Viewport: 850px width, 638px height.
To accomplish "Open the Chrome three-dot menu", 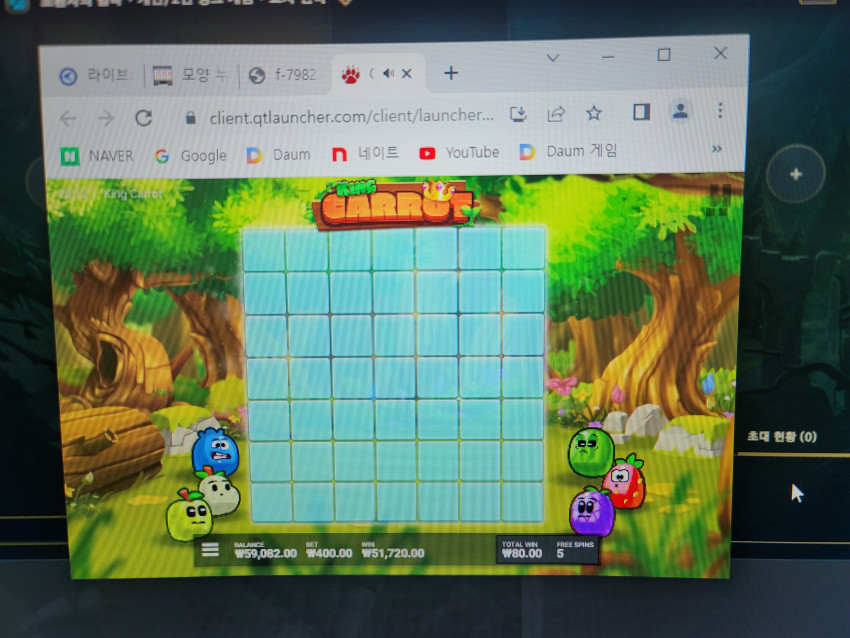I will click(720, 111).
